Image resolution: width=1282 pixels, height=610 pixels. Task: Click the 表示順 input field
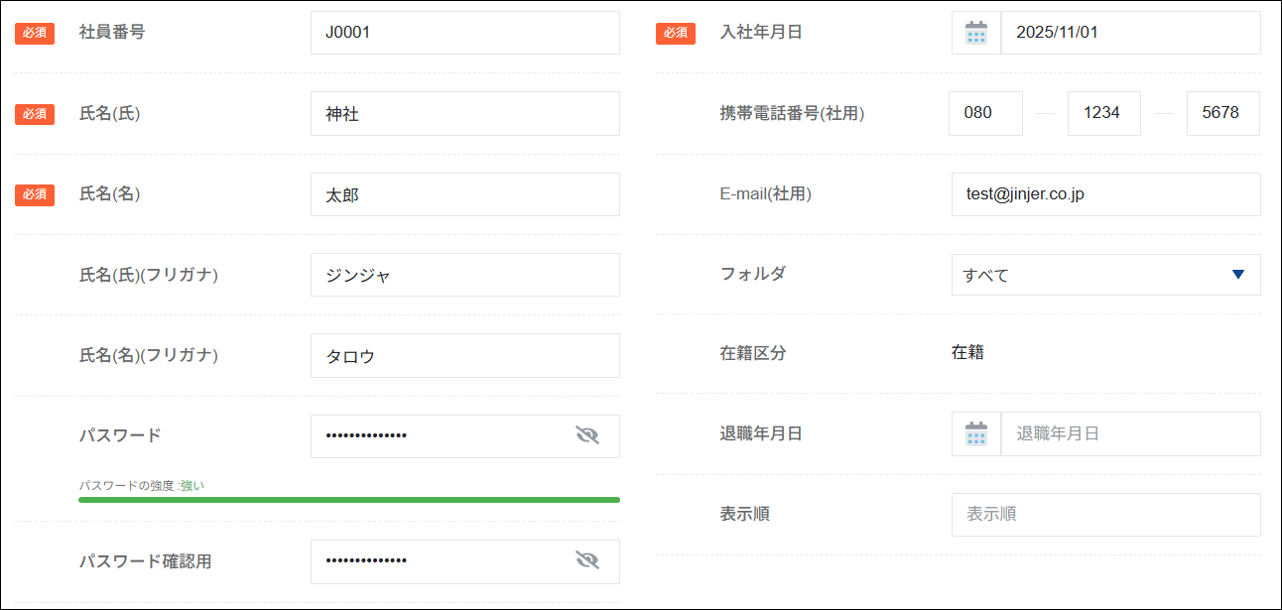click(1105, 514)
